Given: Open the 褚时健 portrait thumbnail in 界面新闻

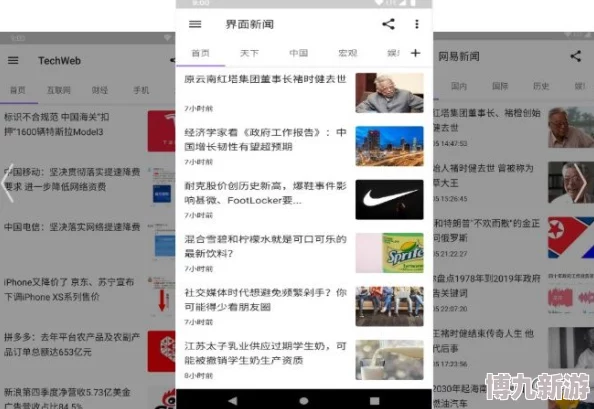Looking at the screenshot, I should coord(389,93).
